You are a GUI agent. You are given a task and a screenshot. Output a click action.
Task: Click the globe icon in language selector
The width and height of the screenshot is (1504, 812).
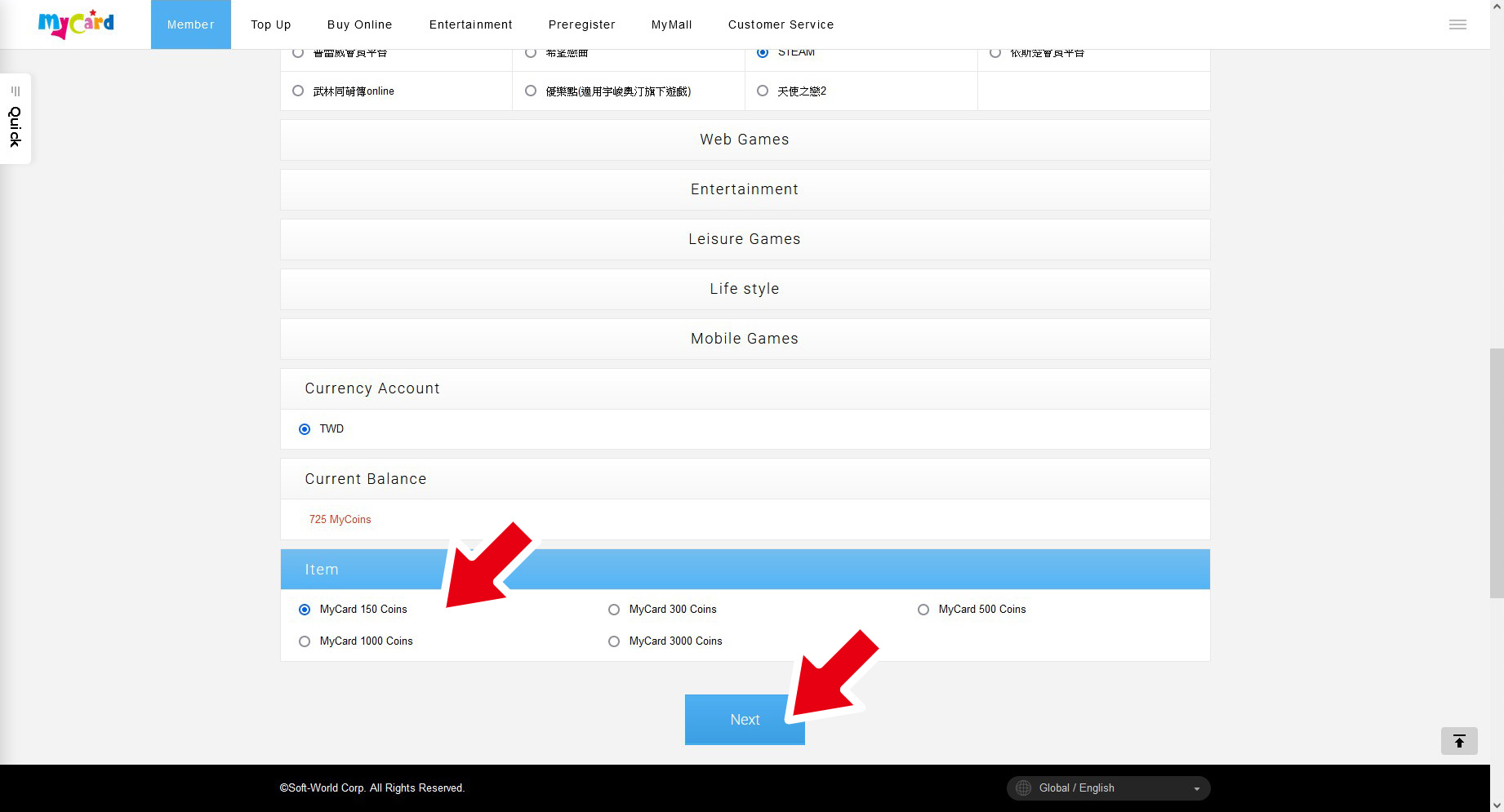pos(1023,788)
